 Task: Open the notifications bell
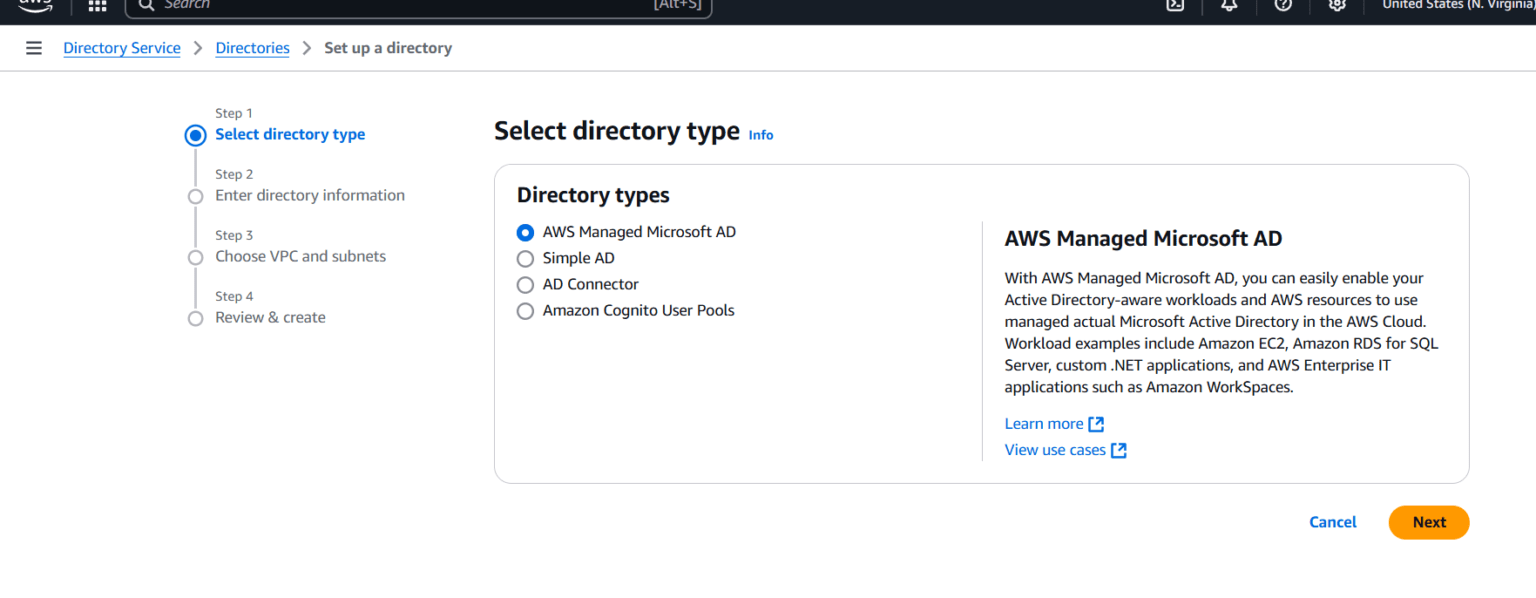(1229, 5)
